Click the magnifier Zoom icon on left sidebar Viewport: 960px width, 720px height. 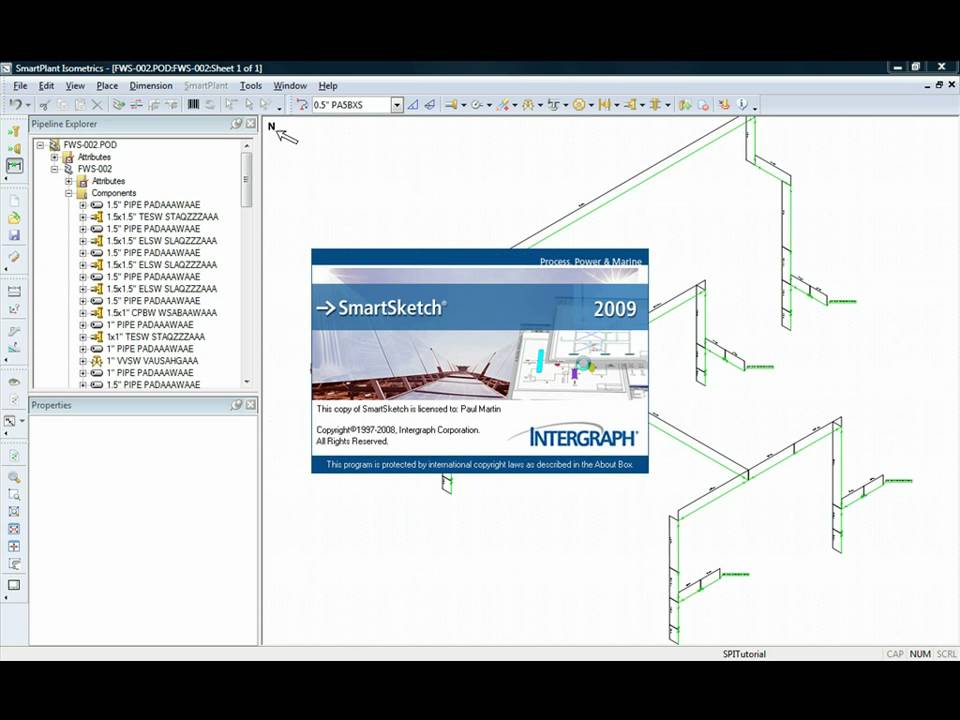point(14,478)
